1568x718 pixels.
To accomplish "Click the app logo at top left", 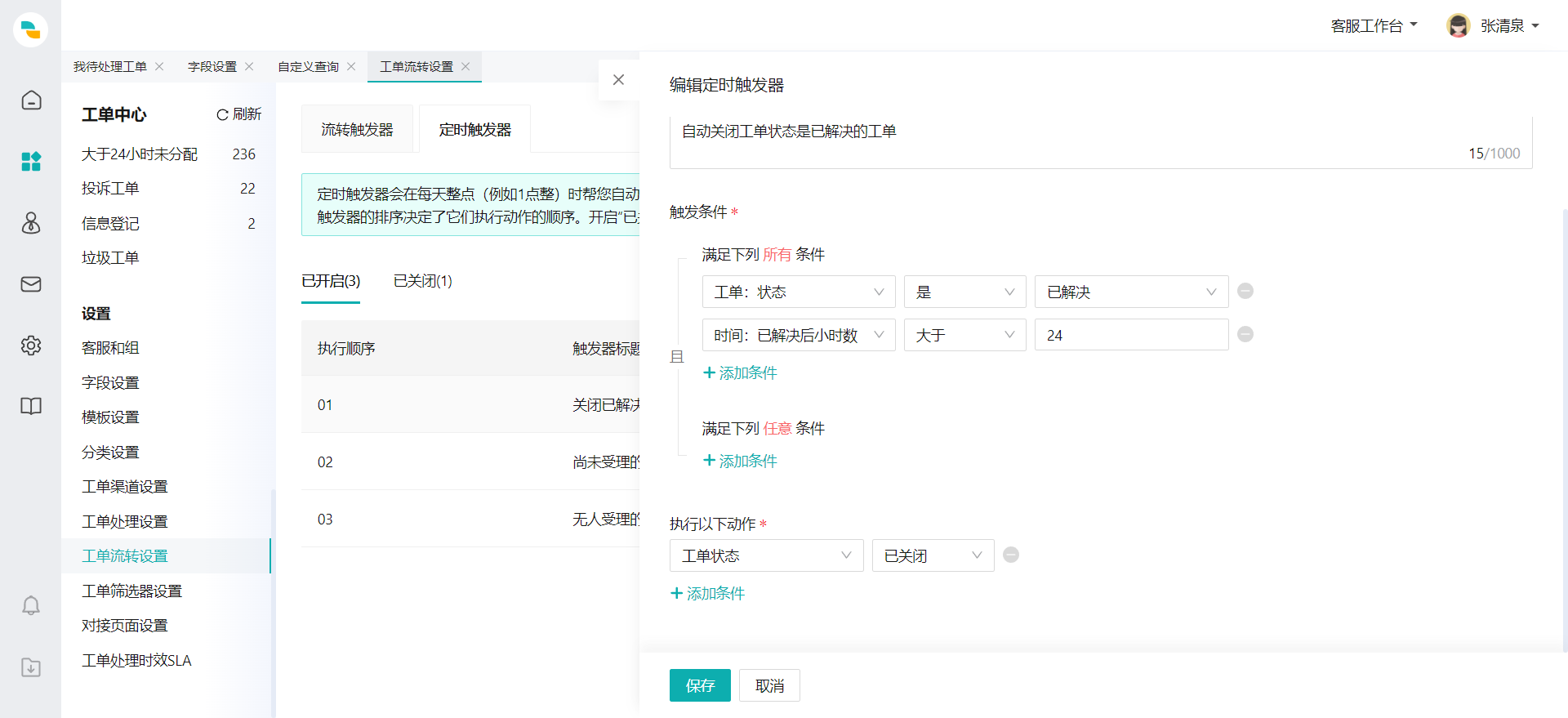I will tap(30, 30).
